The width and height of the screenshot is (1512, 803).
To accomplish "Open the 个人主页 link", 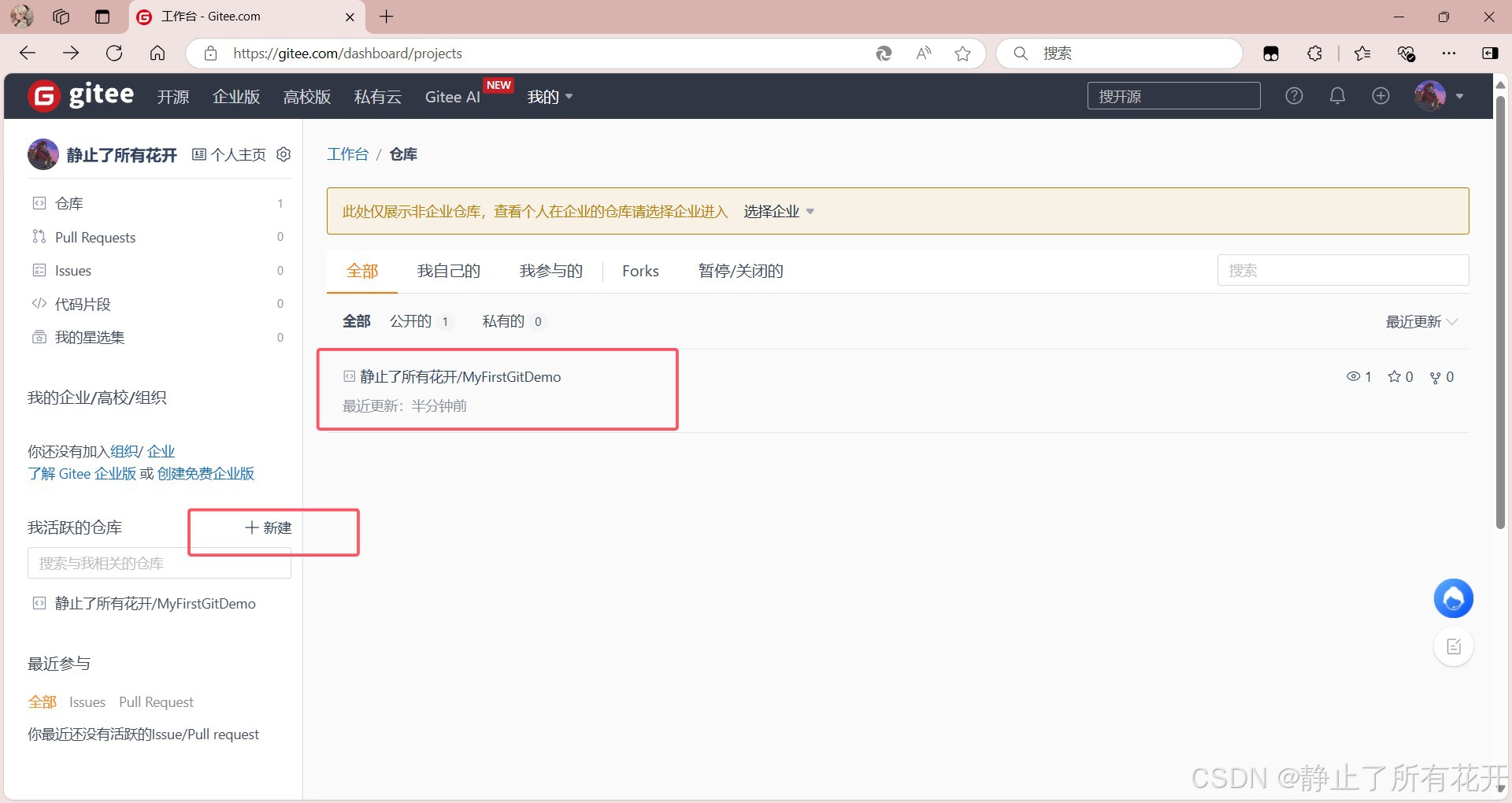I will click(x=229, y=154).
